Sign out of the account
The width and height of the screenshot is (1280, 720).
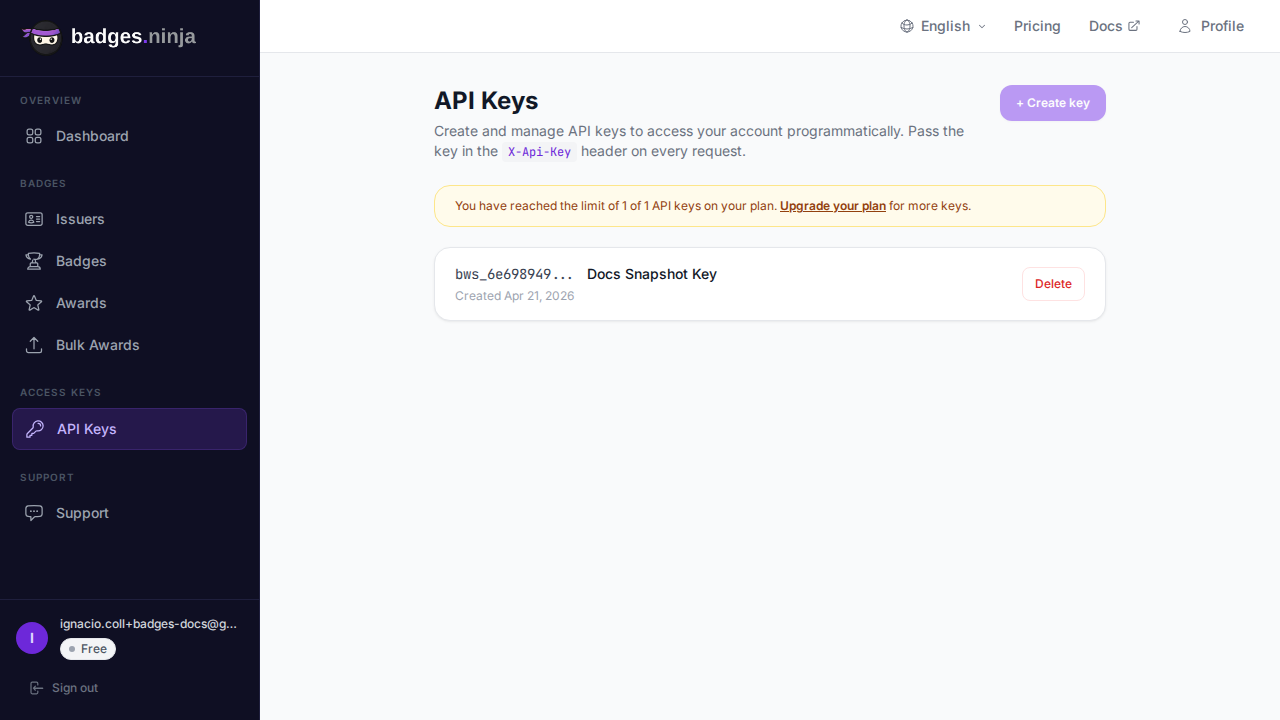[x=64, y=688]
